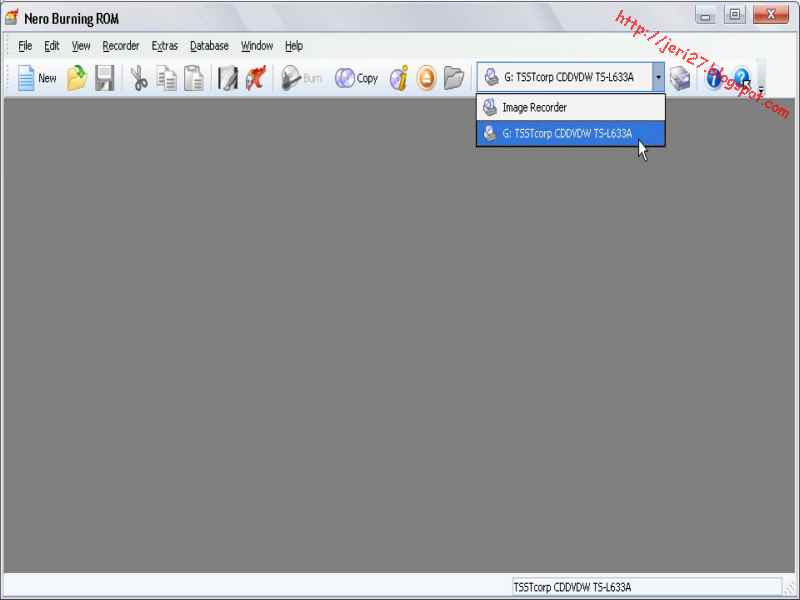The width and height of the screenshot is (800, 600).
Task: Open compilation info pencil icon
Action: point(228,78)
